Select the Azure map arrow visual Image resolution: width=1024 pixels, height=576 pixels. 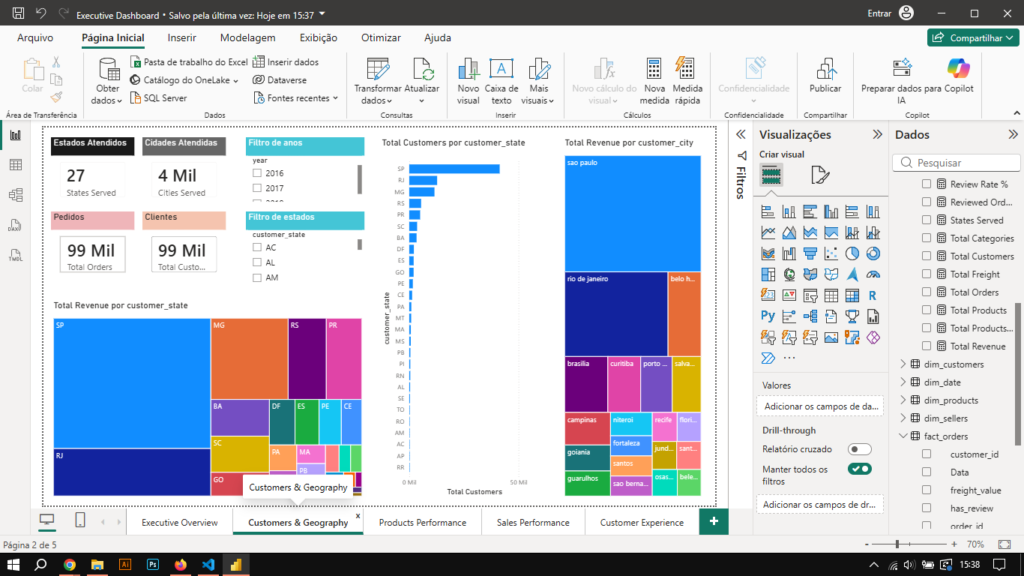click(x=852, y=274)
